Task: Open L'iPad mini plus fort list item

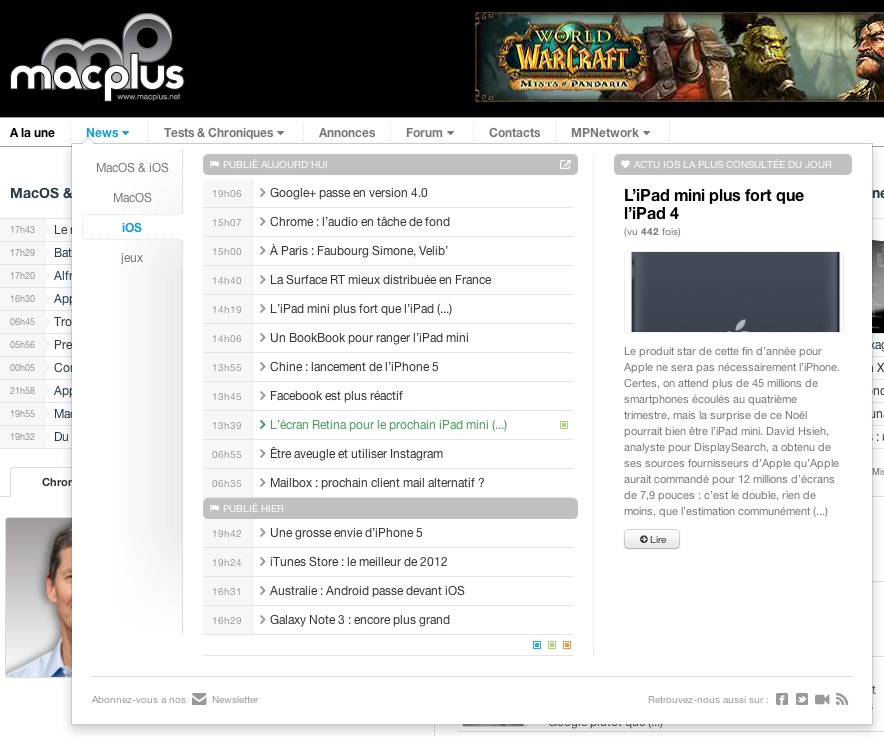Action: click(361, 309)
